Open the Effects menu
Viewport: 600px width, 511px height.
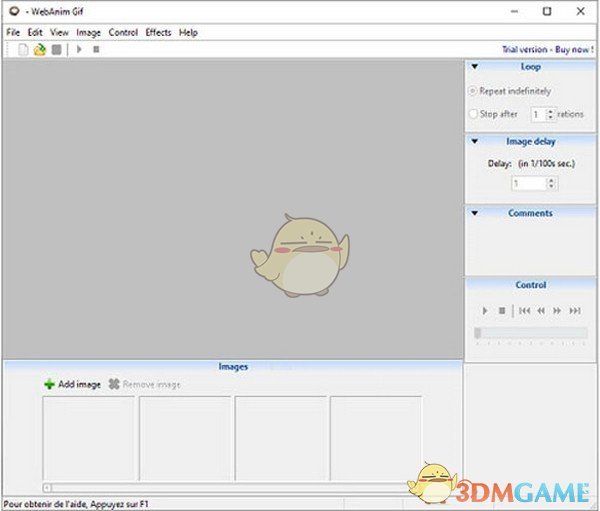pos(158,32)
